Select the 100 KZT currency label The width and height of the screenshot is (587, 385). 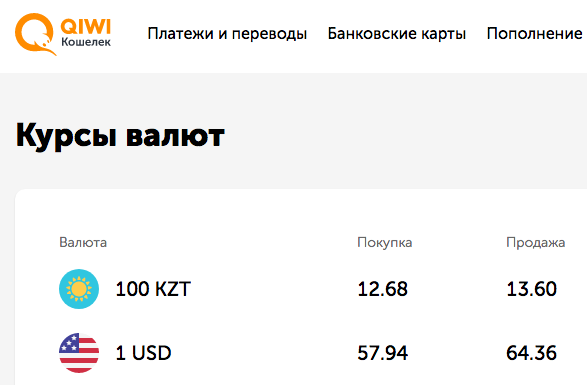tap(153, 289)
